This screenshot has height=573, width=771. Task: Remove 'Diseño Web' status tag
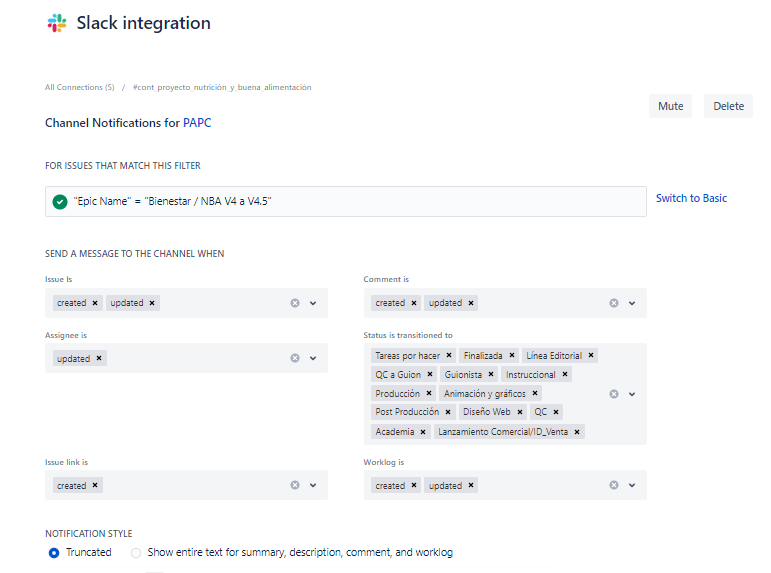click(520, 412)
